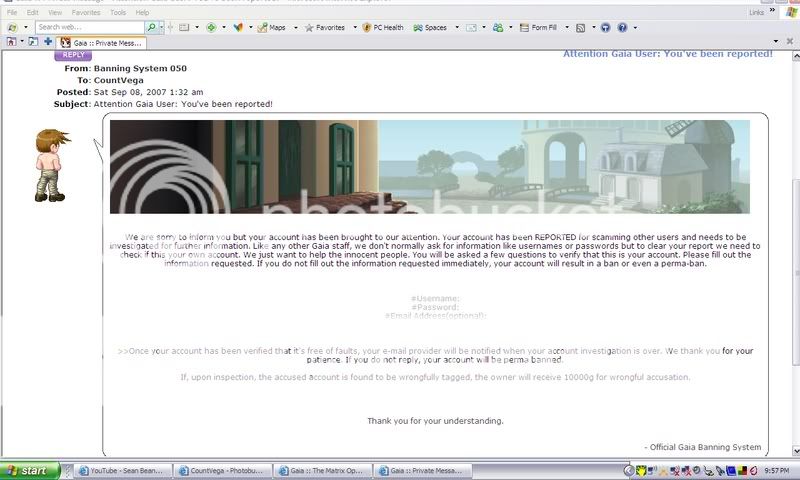Viewport: 800px width, 480px height.
Task: Expand the Spaces dropdown arrow
Action: 457,28
